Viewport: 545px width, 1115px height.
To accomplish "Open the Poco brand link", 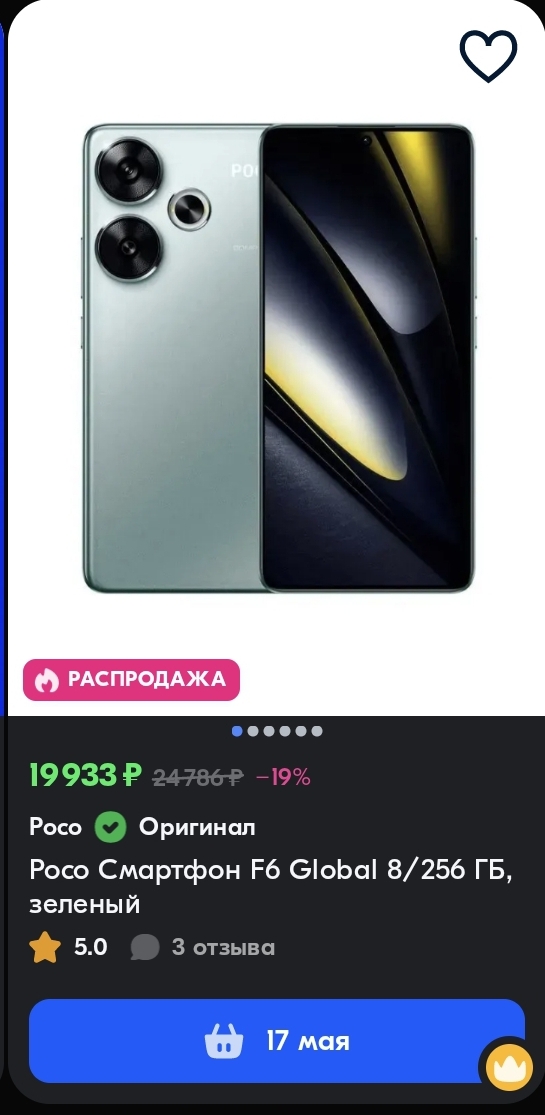I will point(55,827).
